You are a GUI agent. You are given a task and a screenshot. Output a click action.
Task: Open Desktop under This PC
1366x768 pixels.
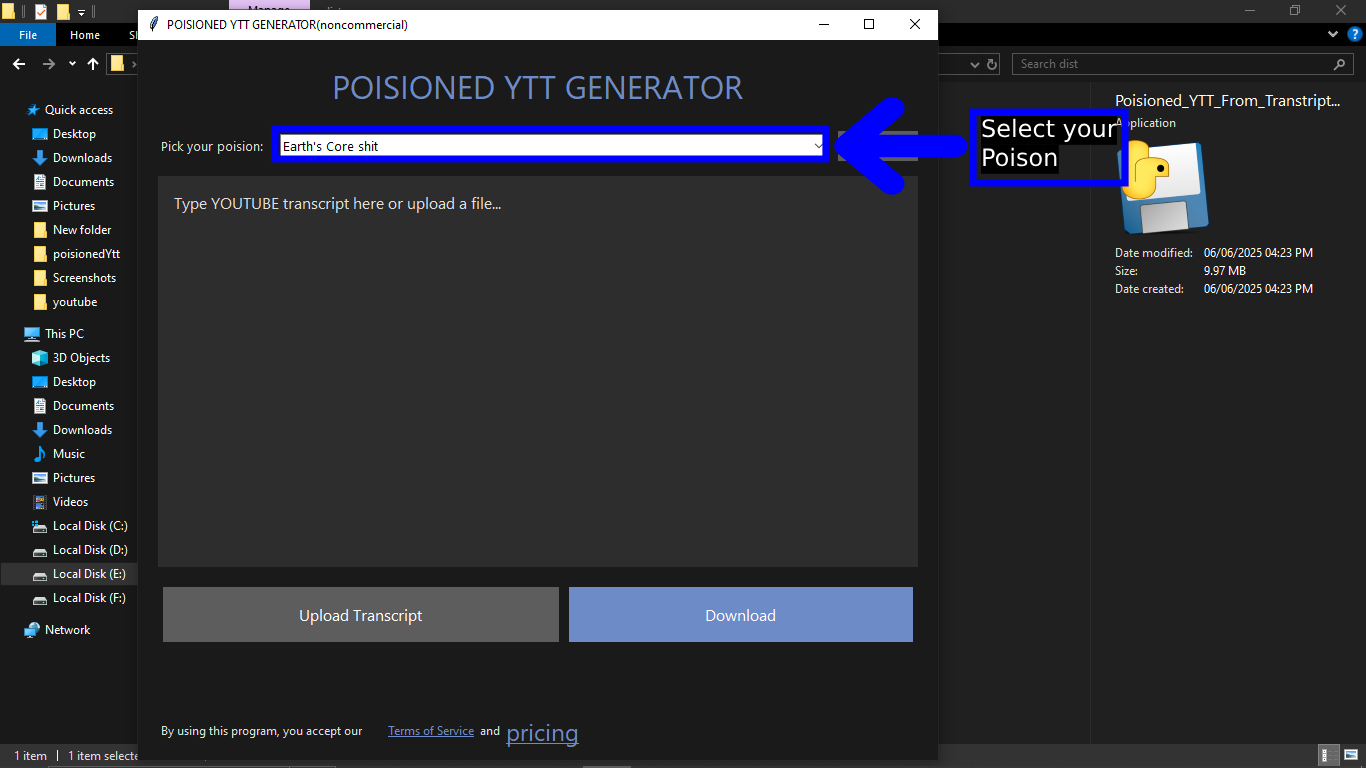pos(74,382)
